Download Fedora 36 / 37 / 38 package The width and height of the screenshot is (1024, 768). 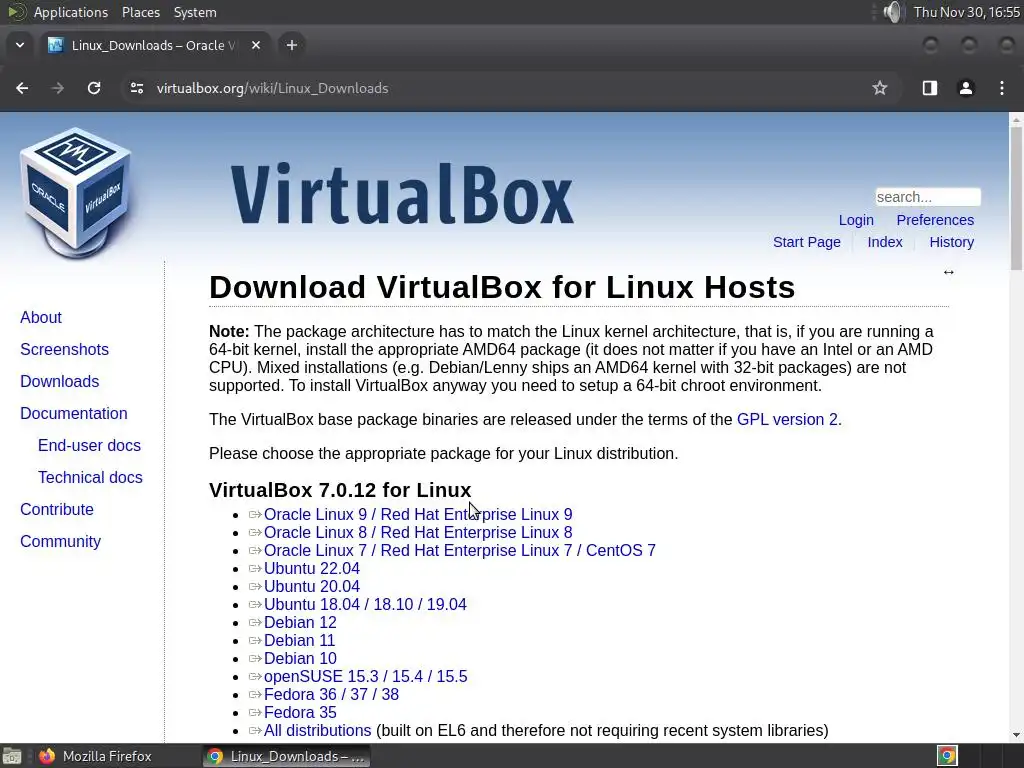click(x=331, y=694)
